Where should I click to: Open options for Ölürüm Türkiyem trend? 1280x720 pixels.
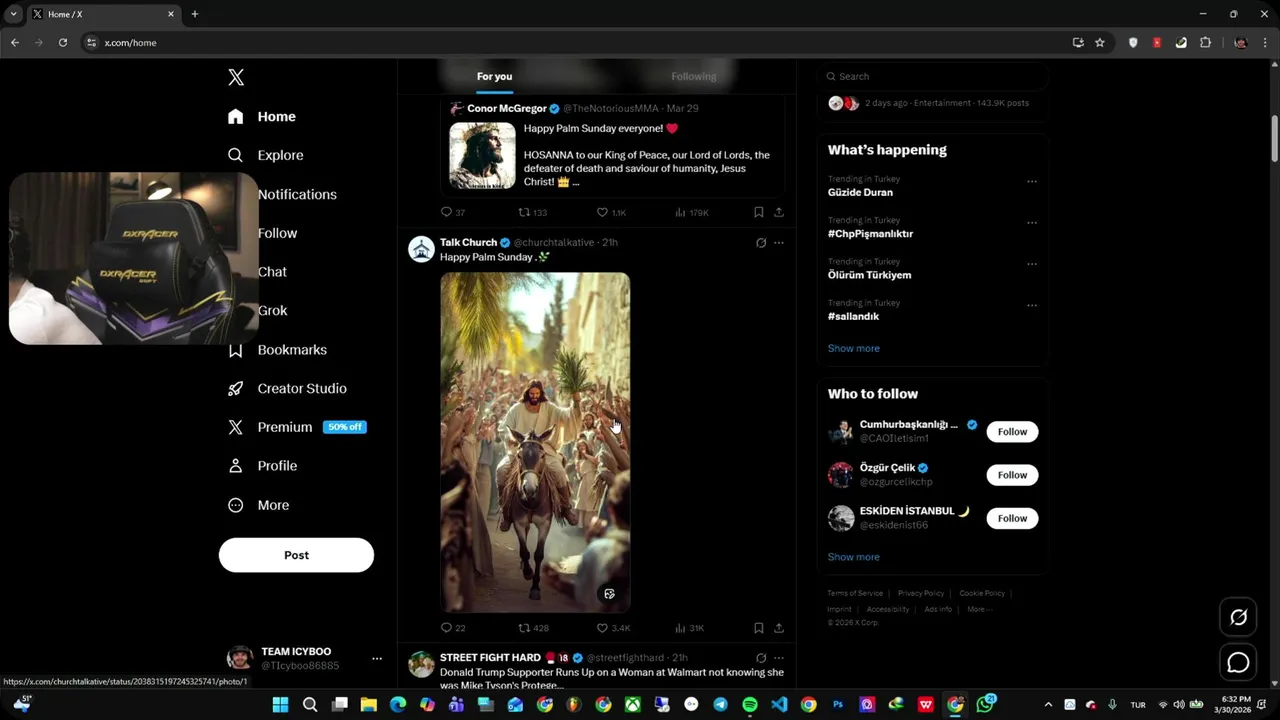pos(1032,264)
